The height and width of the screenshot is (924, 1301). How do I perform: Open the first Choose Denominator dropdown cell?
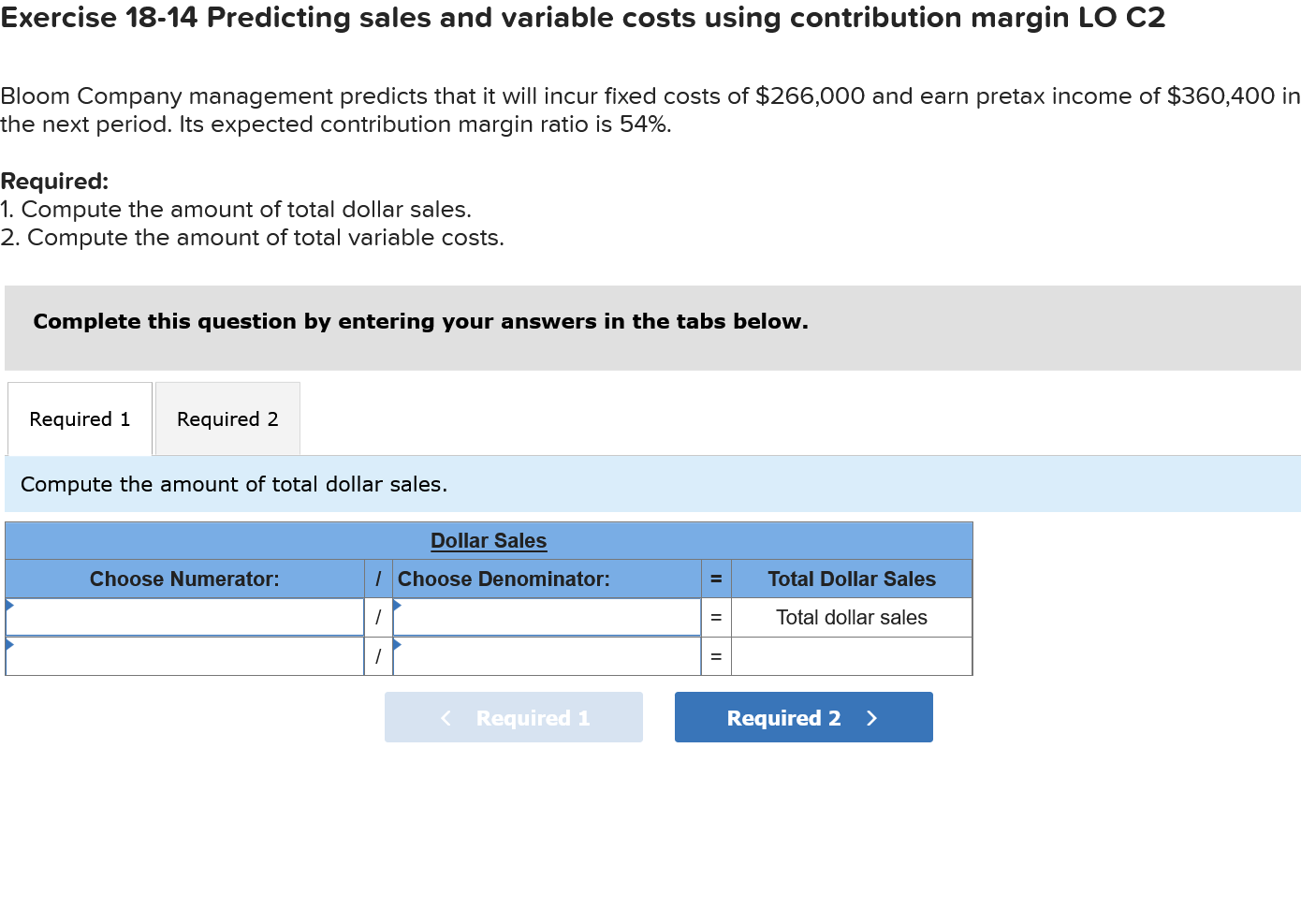point(548,617)
